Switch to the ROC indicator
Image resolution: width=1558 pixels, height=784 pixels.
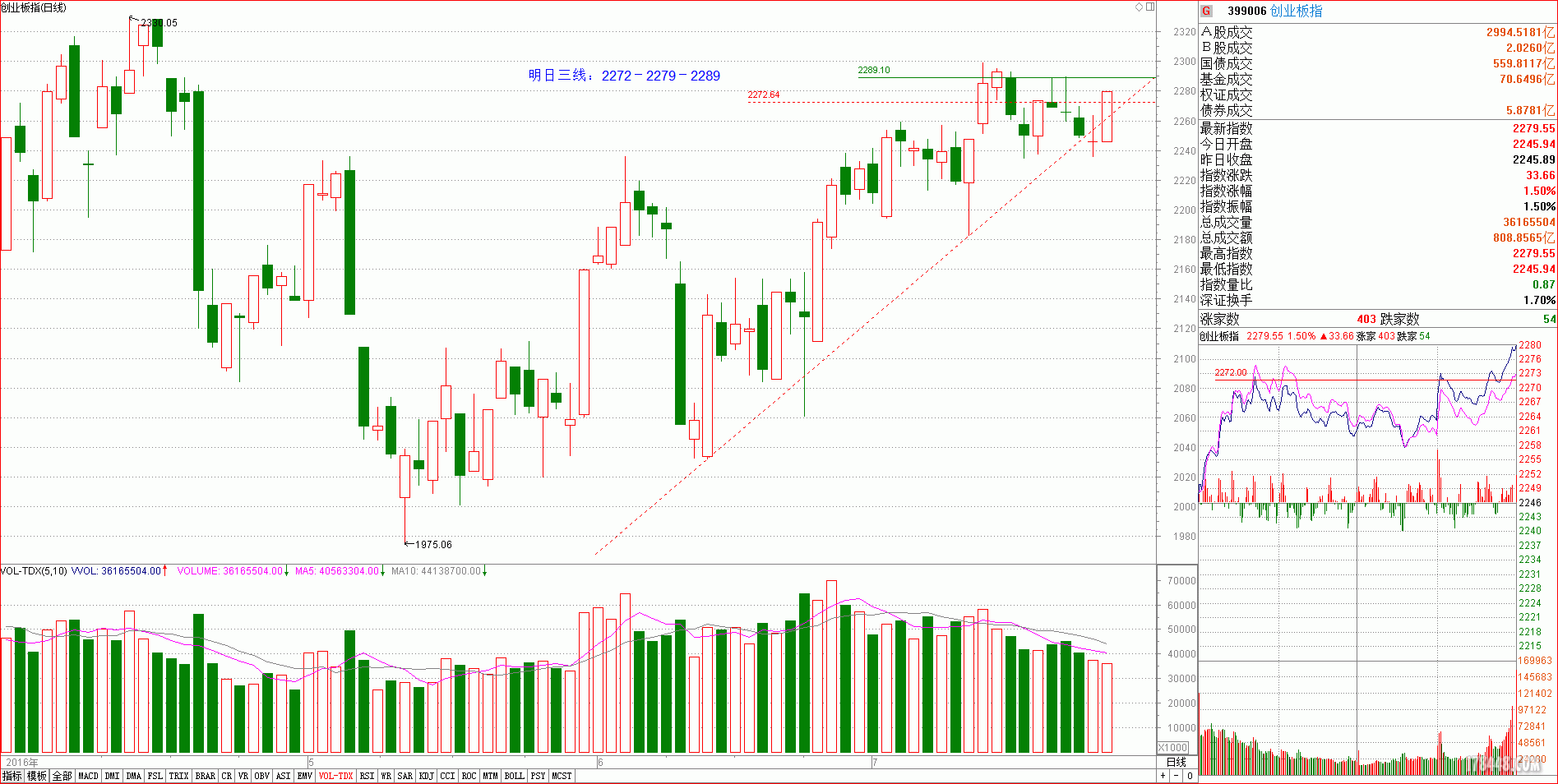(469, 776)
